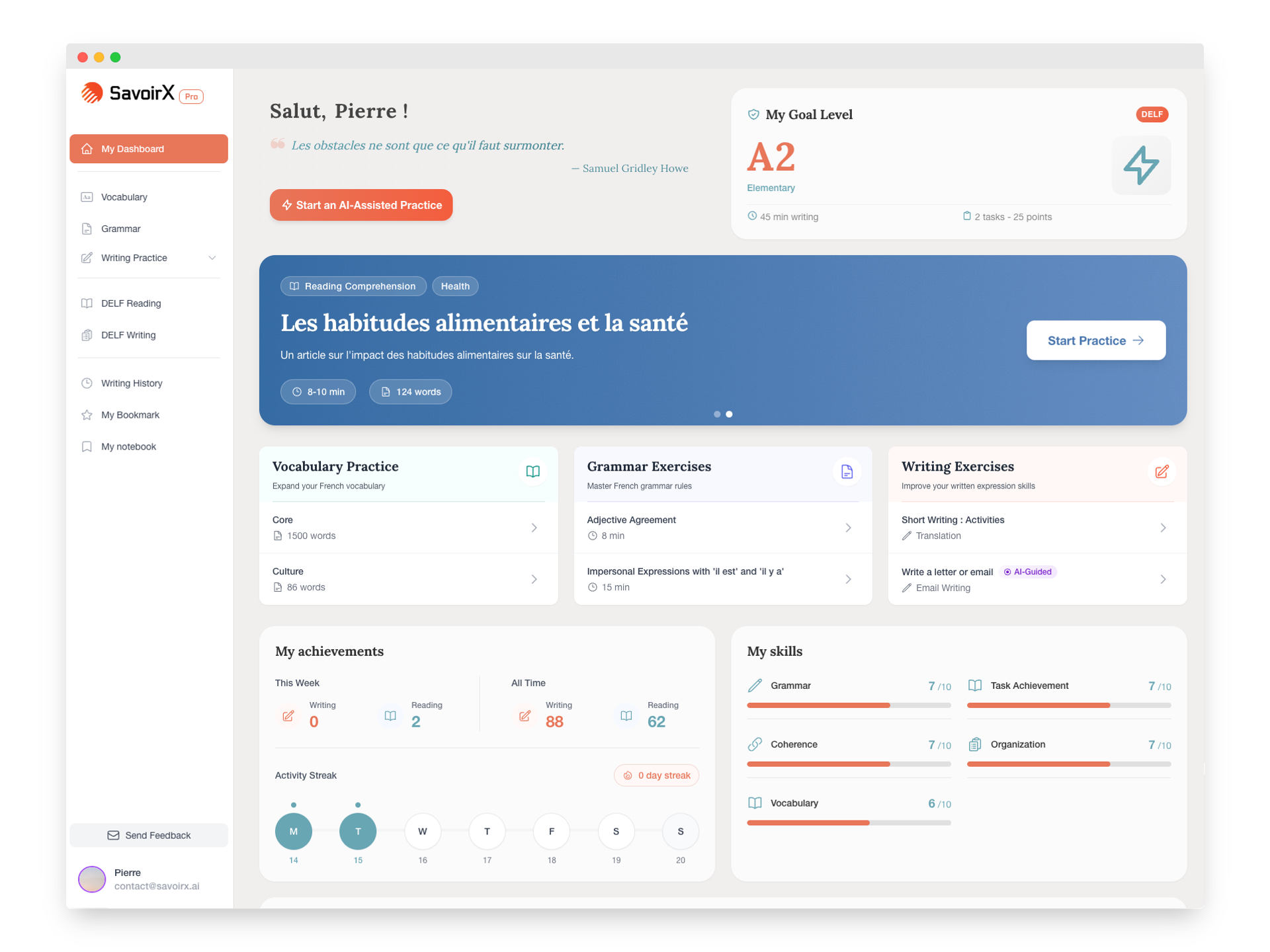Click the Organization clipboard icon
The width and height of the screenshot is (1270, 952).
(975, 744)
